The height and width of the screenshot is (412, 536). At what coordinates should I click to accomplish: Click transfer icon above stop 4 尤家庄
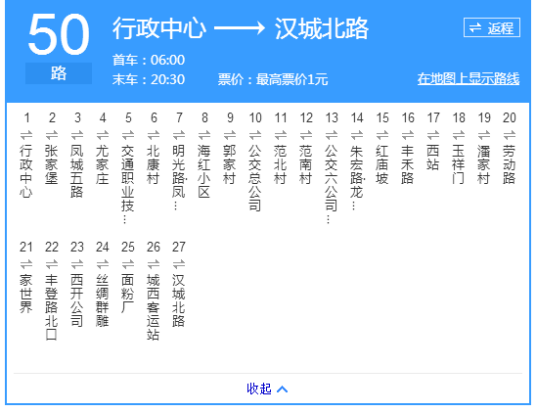(103, 135)
